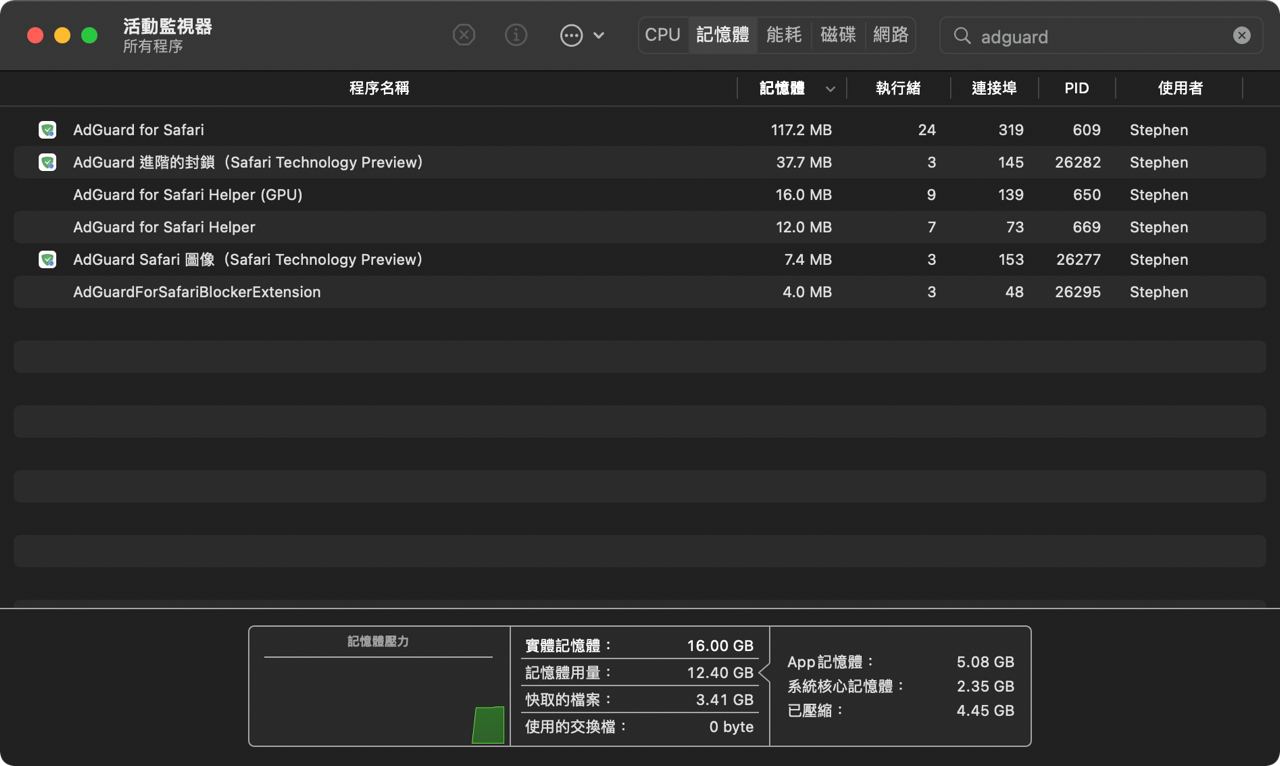1280x766 pixels.
Task: Switch to the CPU tab
Action: 662,35
